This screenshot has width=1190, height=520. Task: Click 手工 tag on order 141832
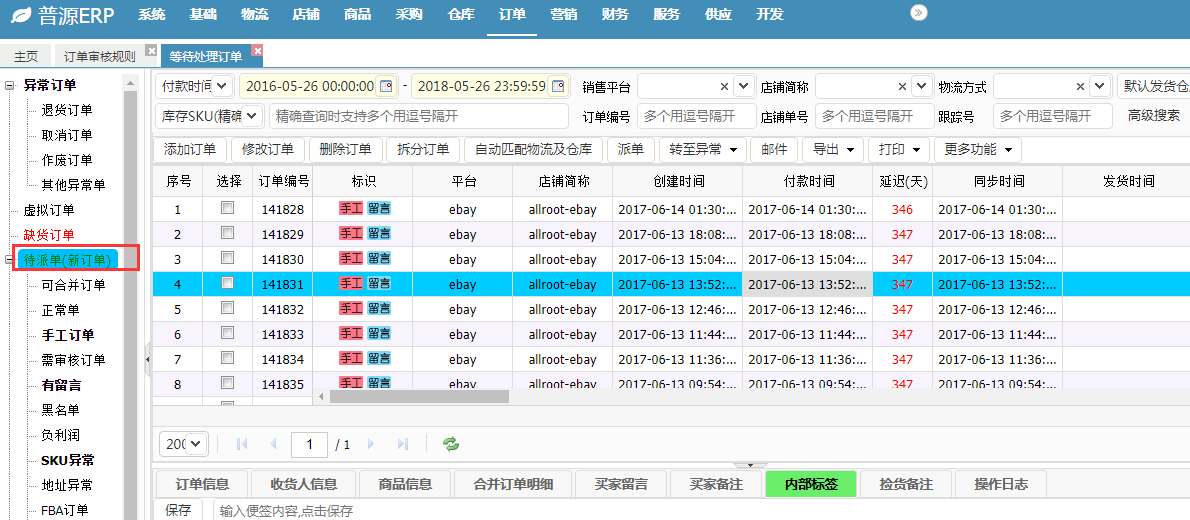click(351, 309)
